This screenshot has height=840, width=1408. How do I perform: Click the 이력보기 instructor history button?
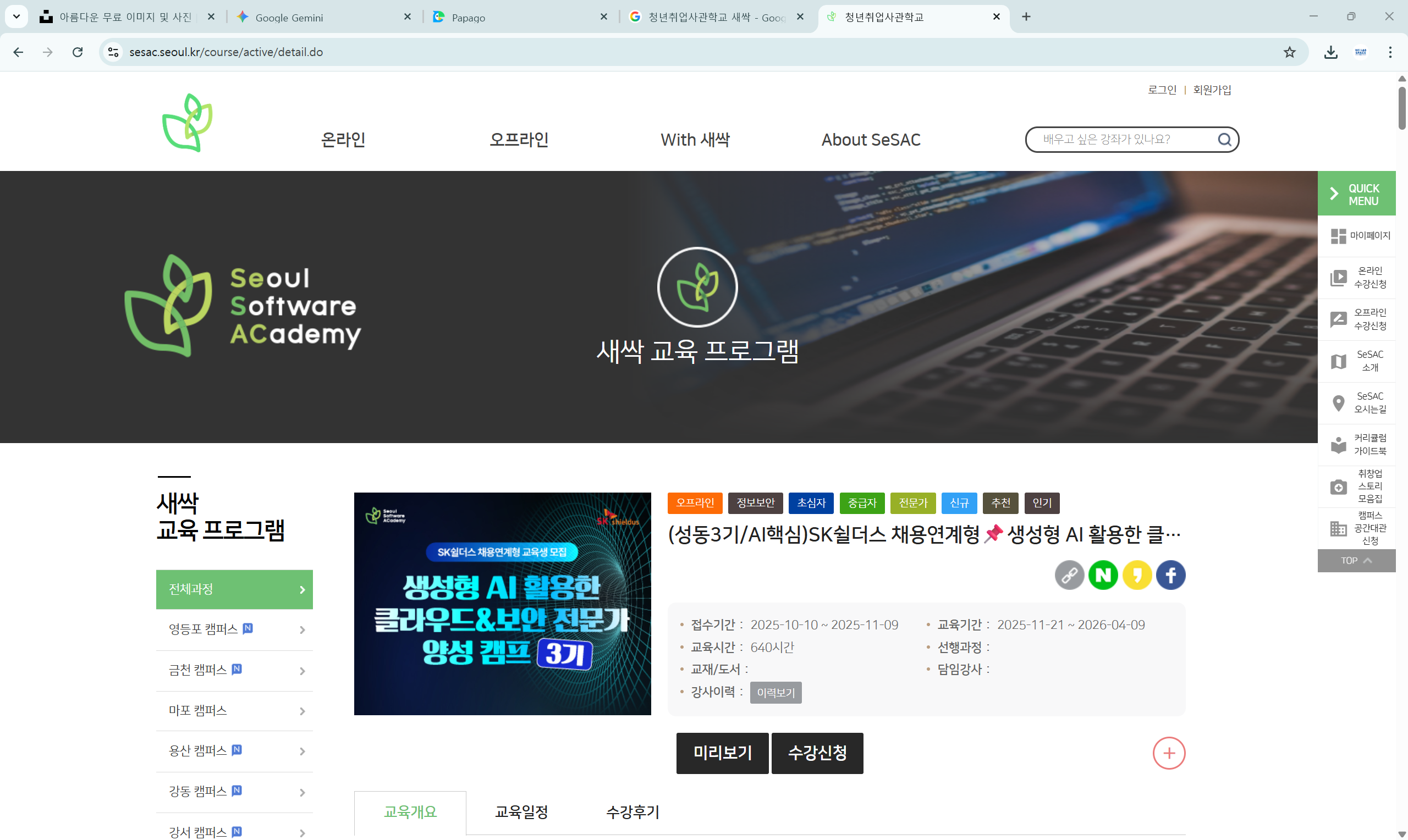[776, 692]
